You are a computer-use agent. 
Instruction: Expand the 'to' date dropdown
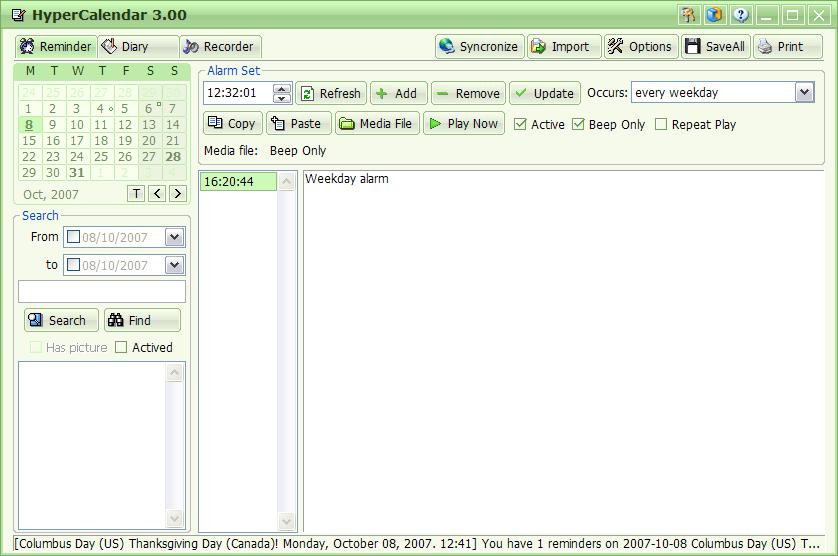tap(175, 265)
